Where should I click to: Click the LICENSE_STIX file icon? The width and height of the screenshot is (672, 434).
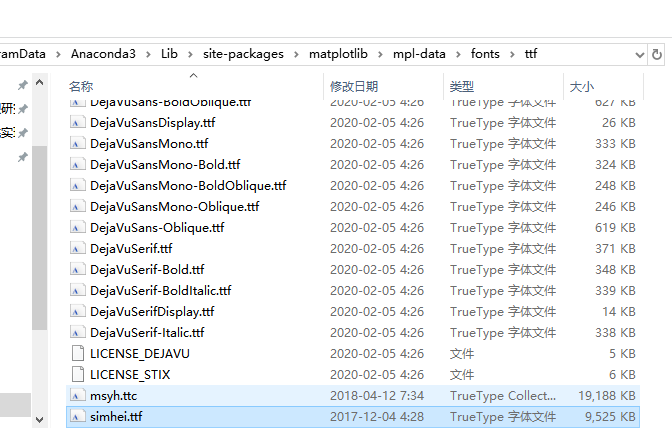click(x=78, y=374)
